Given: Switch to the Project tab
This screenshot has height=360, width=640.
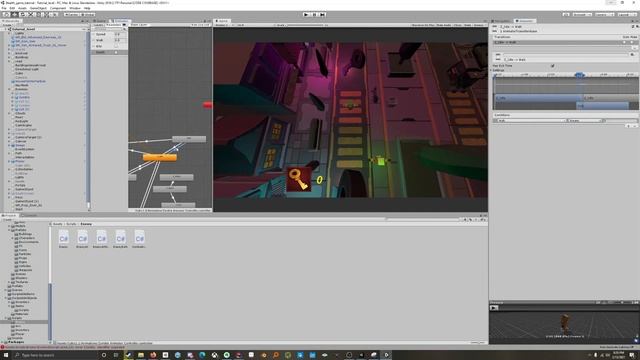Looking at the screenshot, I should [10, 216].
